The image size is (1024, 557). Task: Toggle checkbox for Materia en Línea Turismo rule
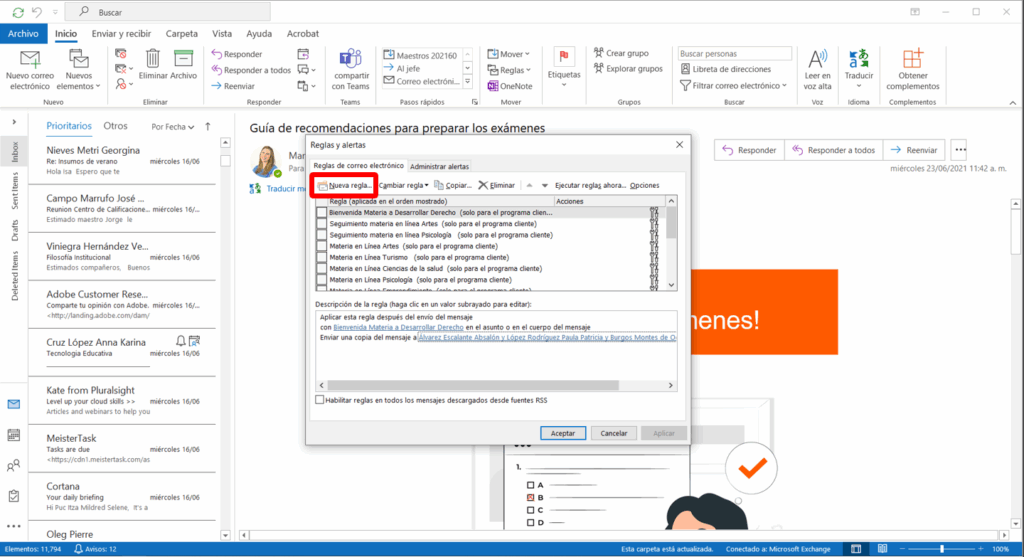[x=321, y=257]
